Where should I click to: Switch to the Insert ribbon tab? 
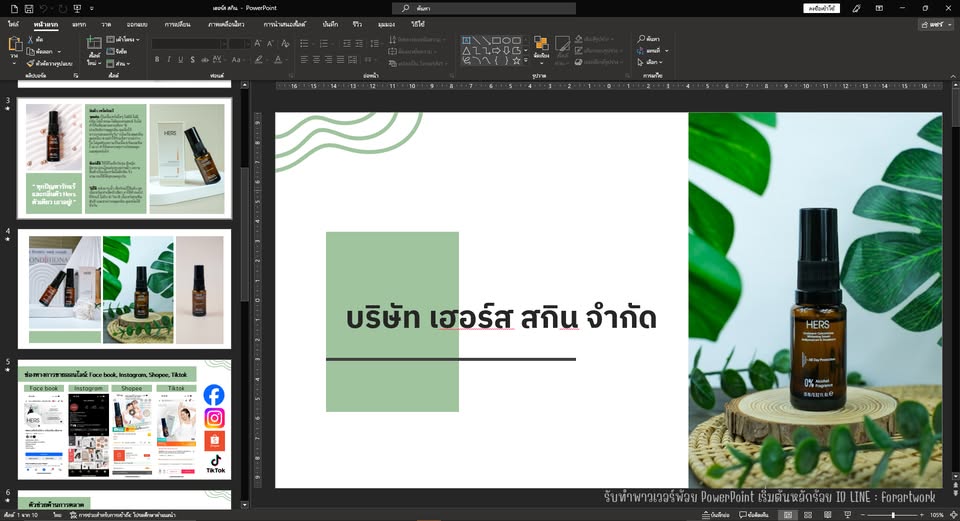tap(79, 24)
